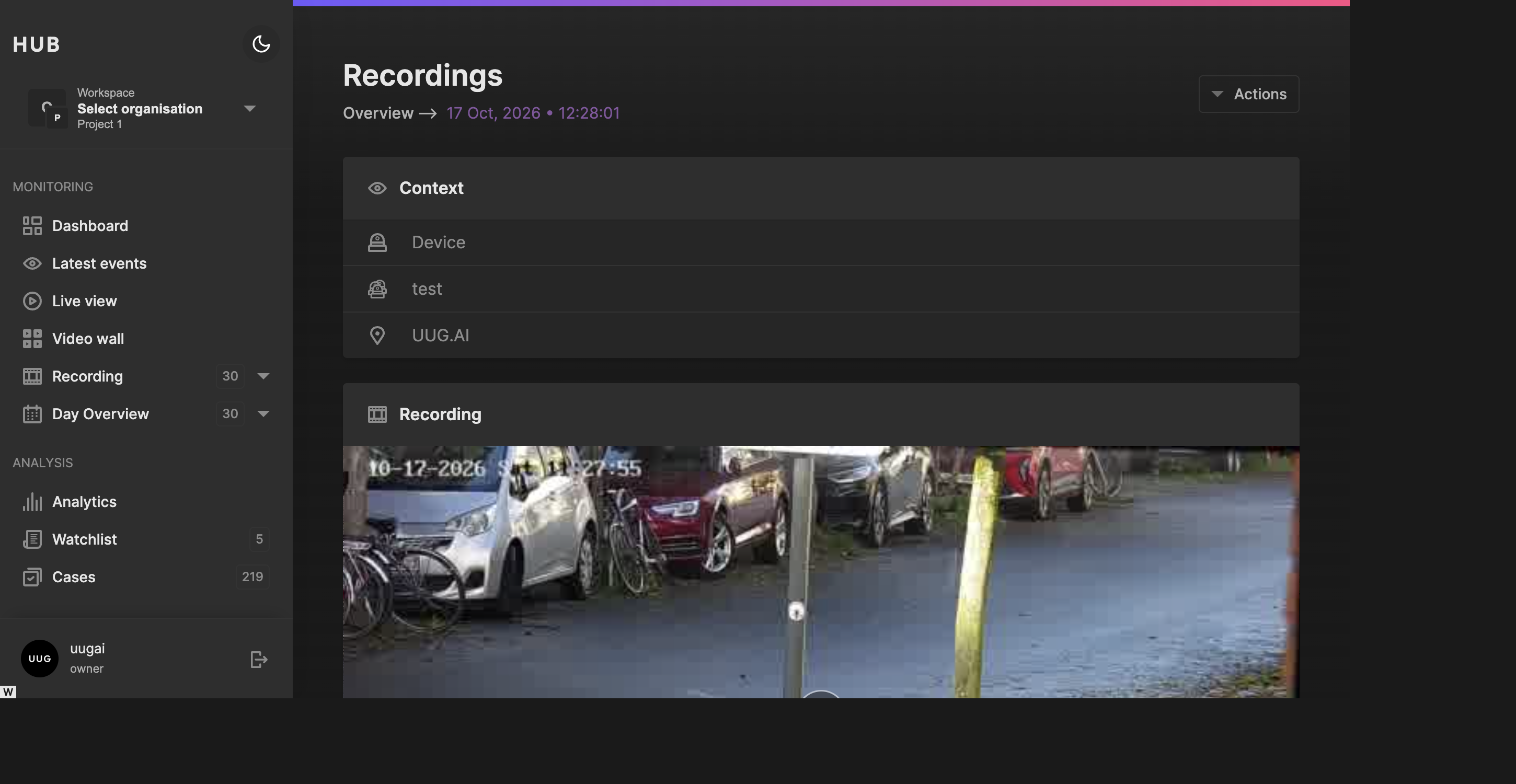
Task: Click the Device row camera icon
Action: tap(377, 243)
